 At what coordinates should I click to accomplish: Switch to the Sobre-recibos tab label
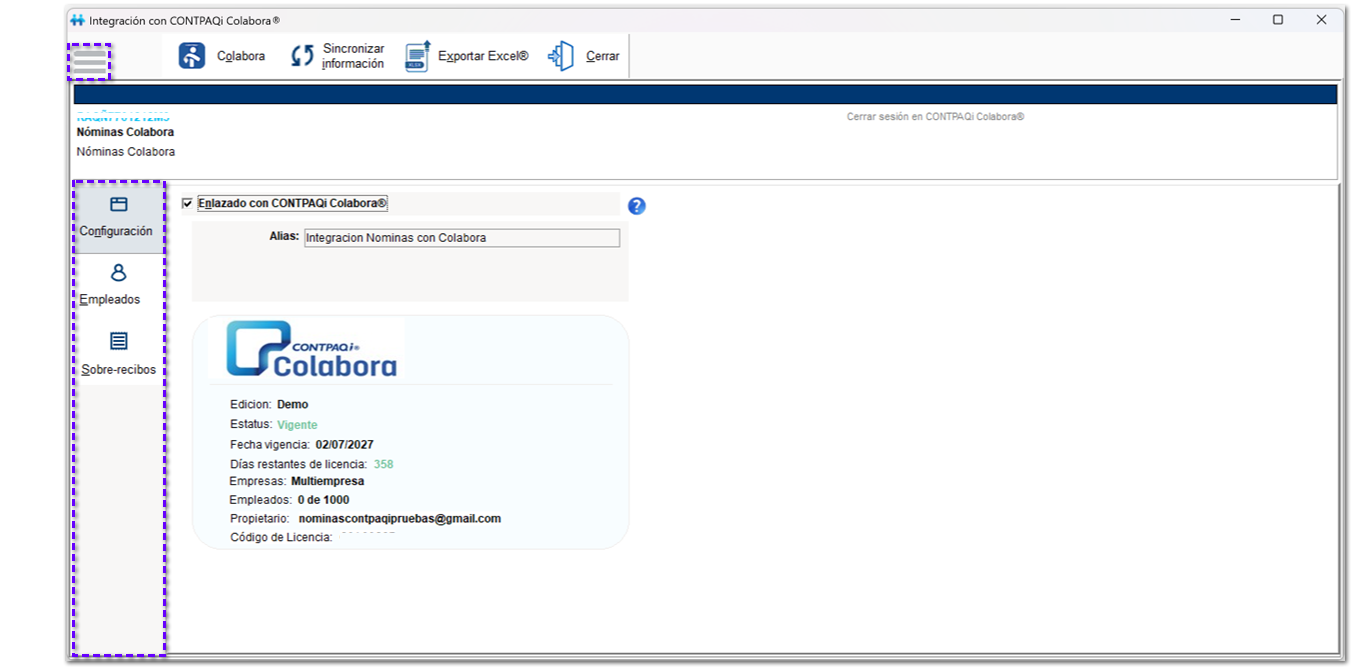point(119,370)
